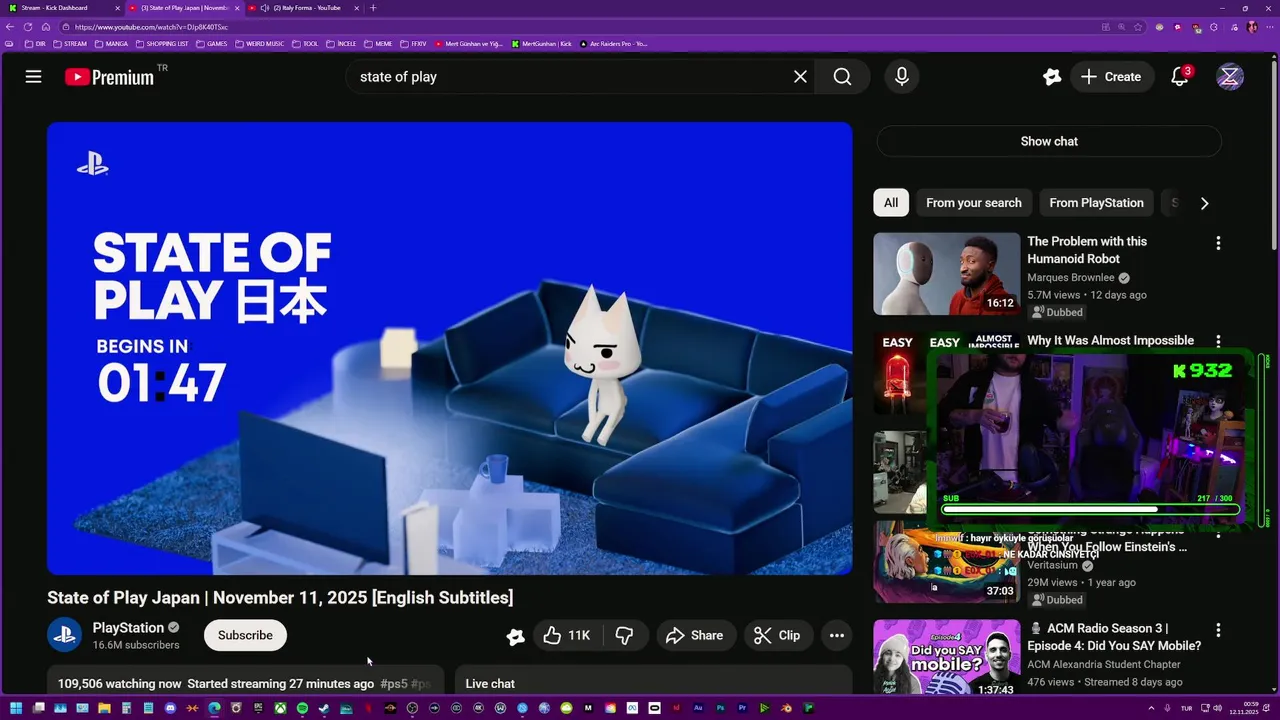Like the State of Play video

pyautogui.click(x=566, y=635)
